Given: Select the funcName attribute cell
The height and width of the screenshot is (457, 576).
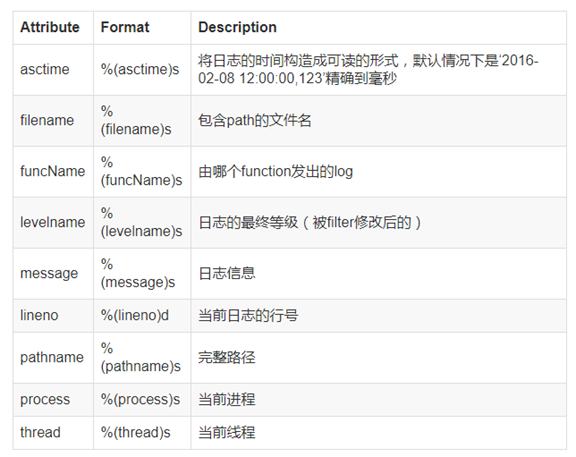Looking at the screenshot, I should pyautogui.click(x=53, y=171).
